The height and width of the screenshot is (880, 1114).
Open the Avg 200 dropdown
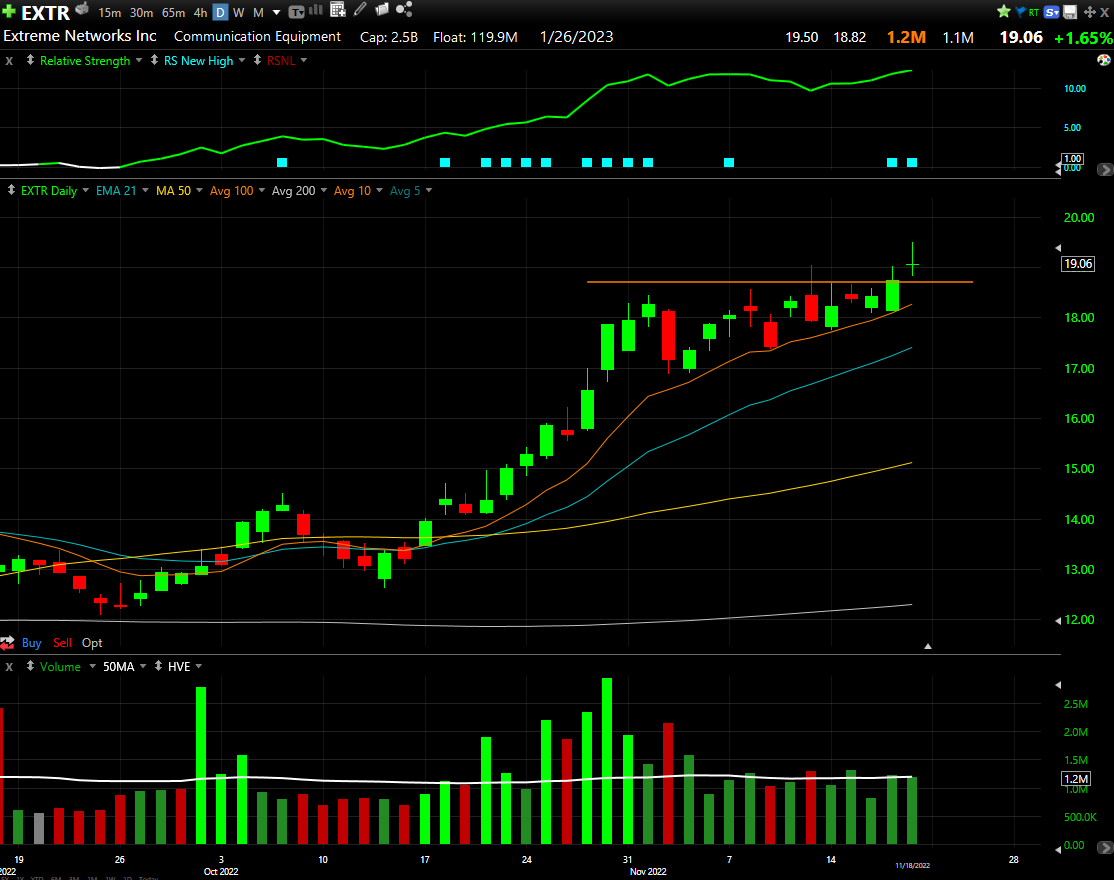324,190
